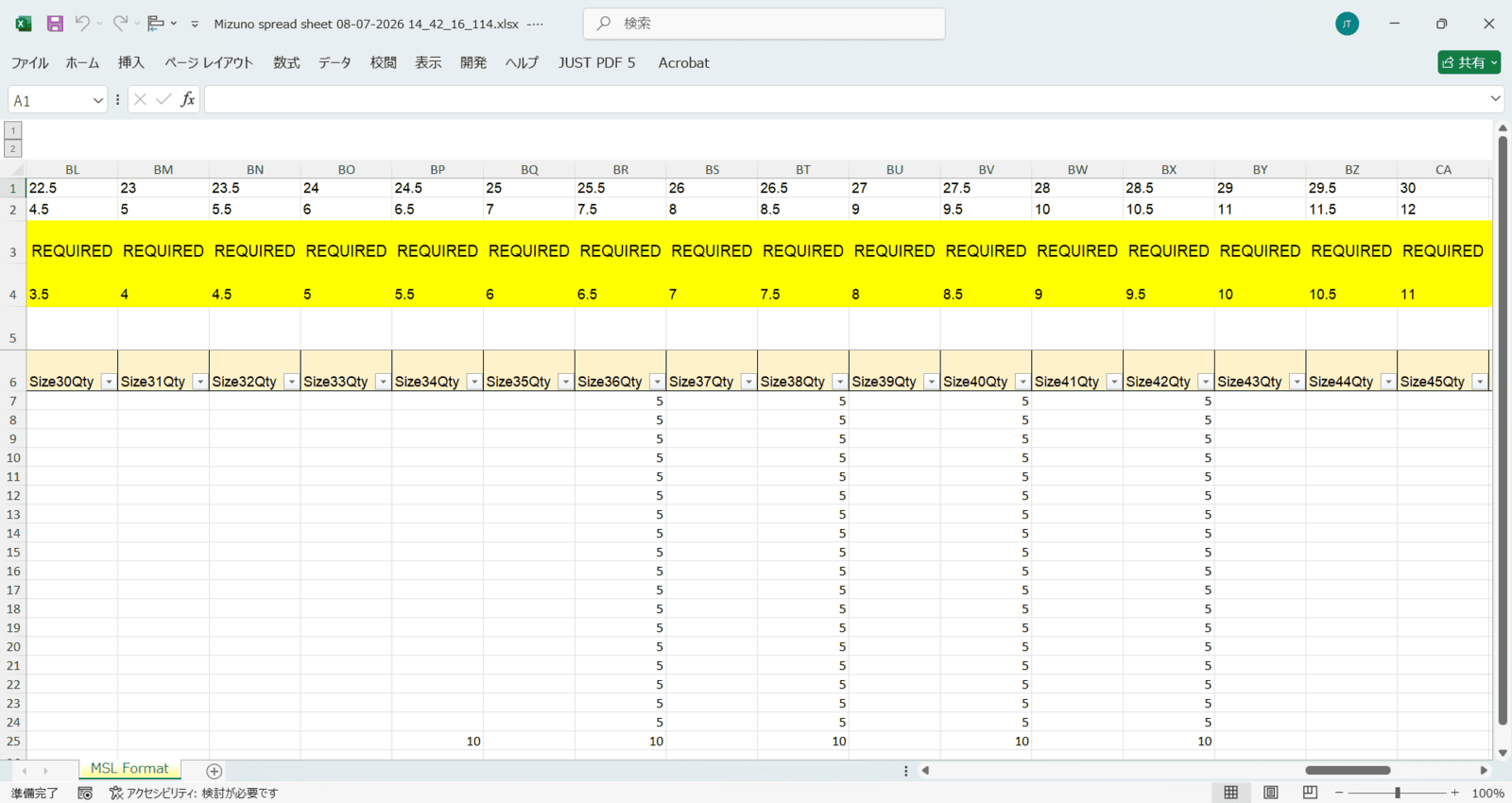The height and width of the screenshot is (803, 1512).
Task: Undo the last action
Action: [x=82, y=24]
